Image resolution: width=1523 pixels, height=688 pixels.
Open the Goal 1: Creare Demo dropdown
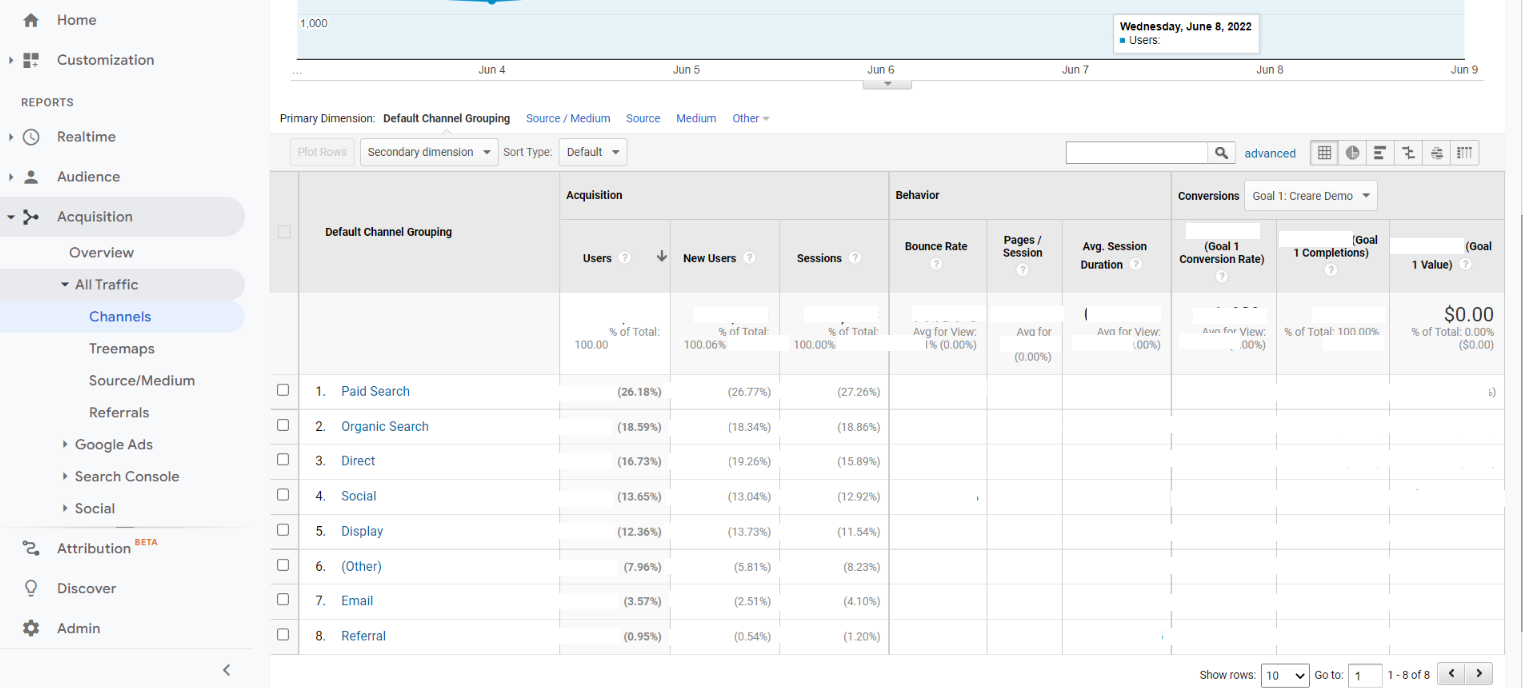coord(1311,196)
